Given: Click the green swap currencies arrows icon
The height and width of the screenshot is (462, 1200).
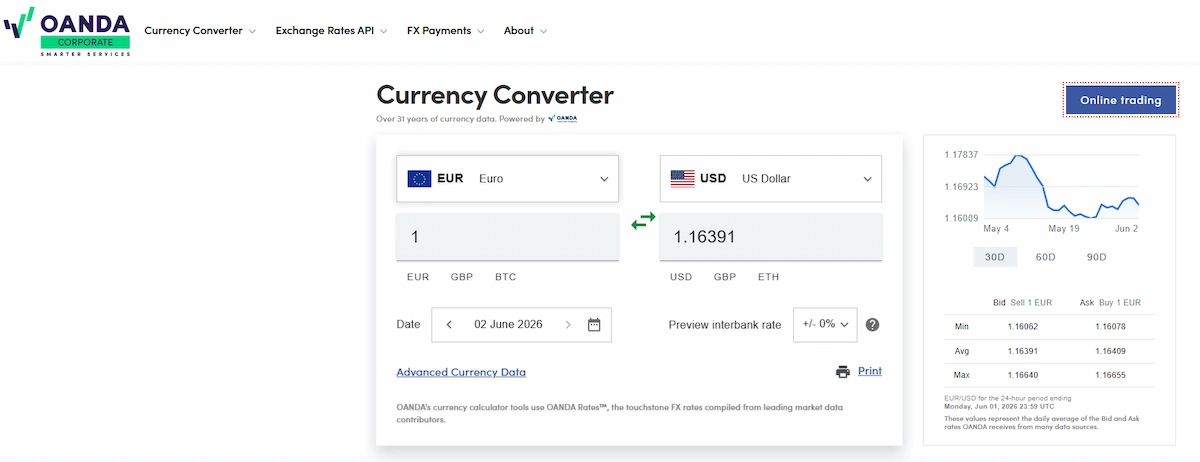Looking at the screenshot, I should click(643, 220).
